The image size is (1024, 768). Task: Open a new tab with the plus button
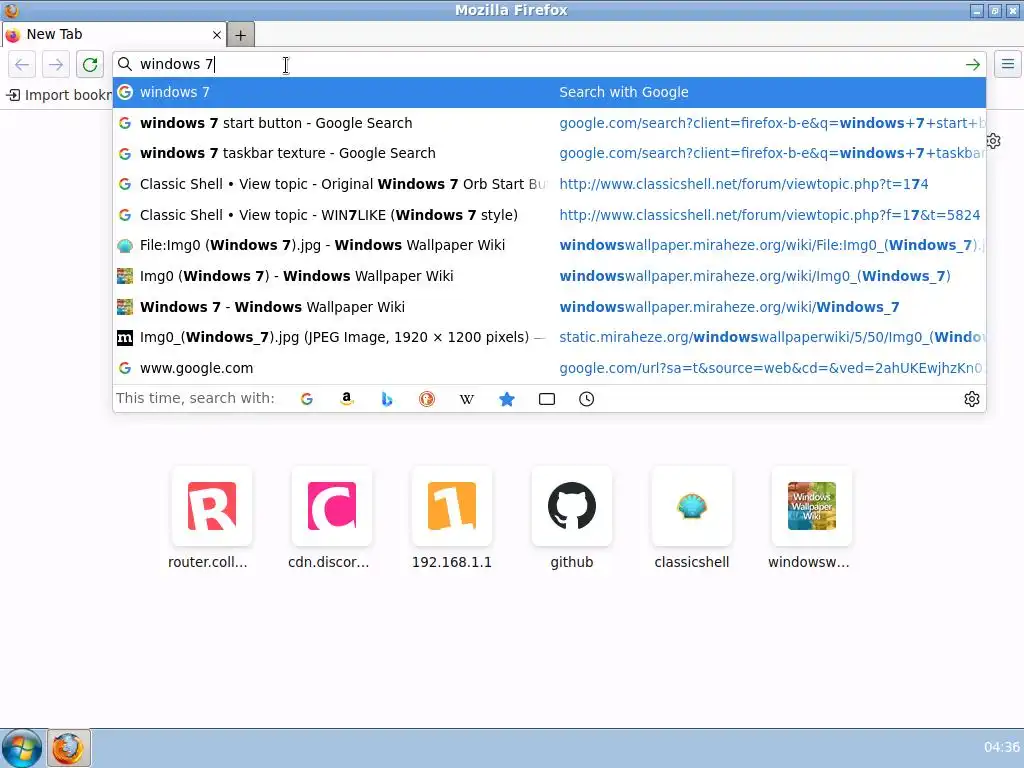(x=240, y=35)
